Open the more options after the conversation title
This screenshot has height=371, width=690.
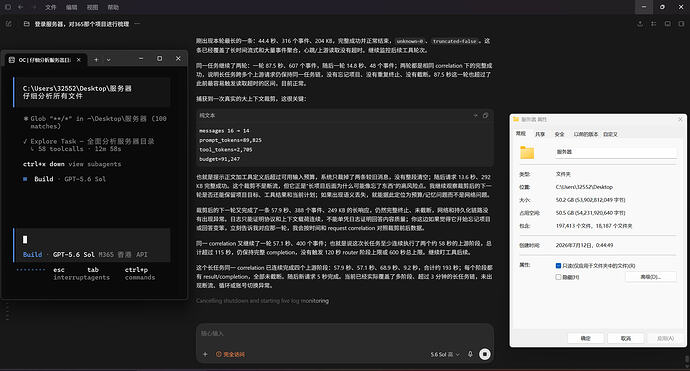point(137,24)
